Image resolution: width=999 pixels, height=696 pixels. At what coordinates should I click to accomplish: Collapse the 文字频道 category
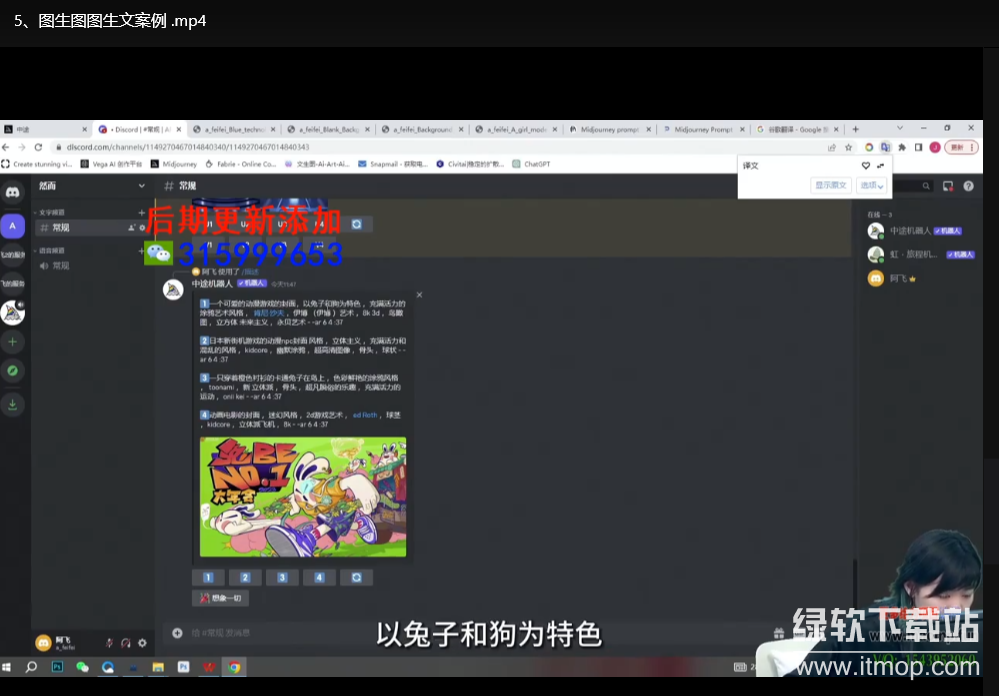(x=50, y=212)
